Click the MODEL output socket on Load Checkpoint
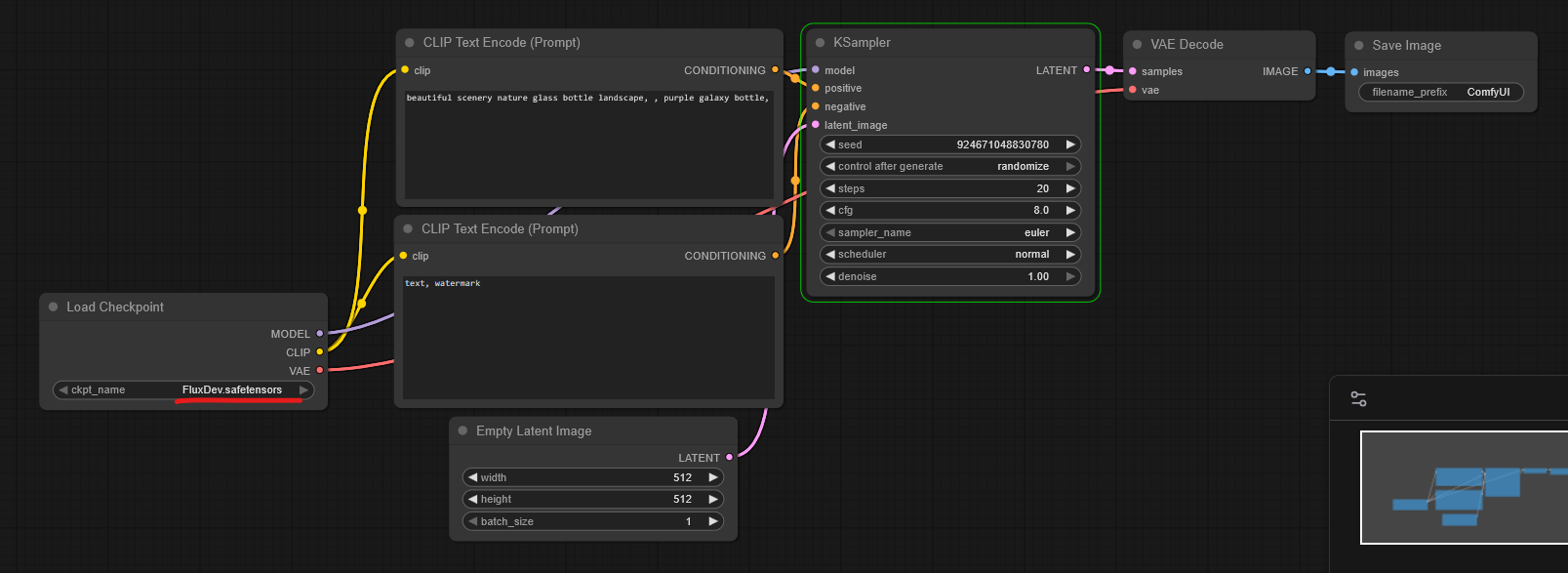Image resolution: width=1568 pixels, height=573 pixels. 319,334
